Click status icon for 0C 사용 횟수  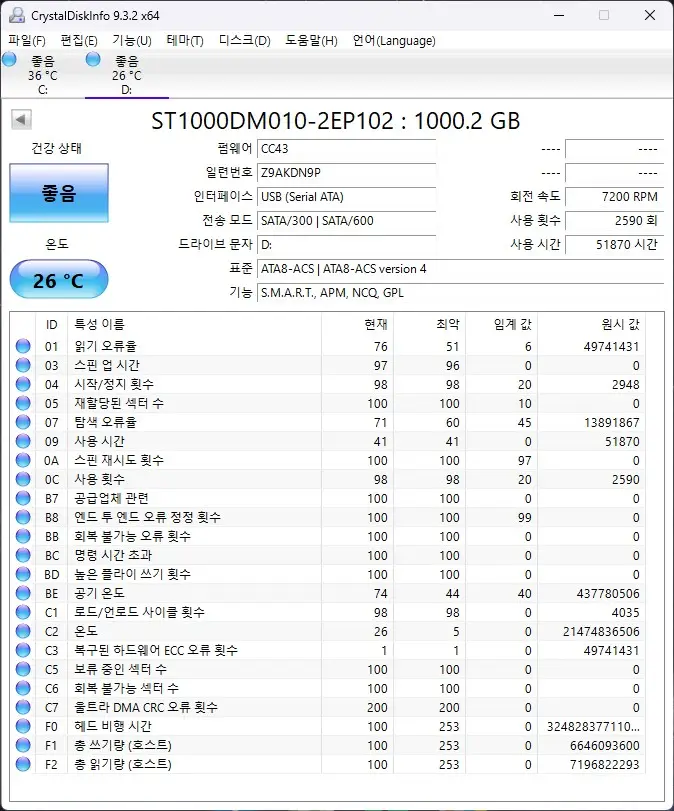(x=23, y=479)
